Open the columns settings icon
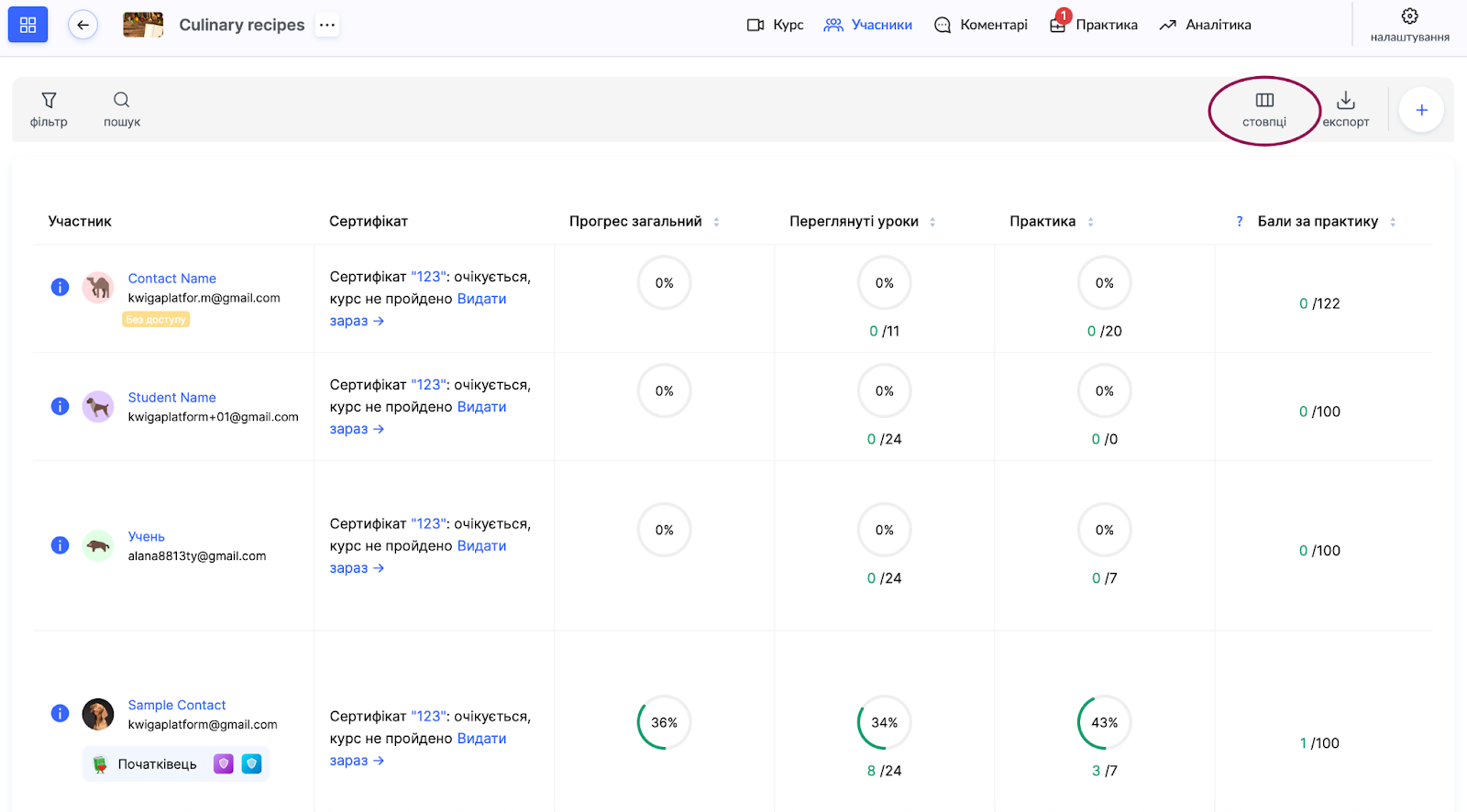 (x=1264, y=101)
